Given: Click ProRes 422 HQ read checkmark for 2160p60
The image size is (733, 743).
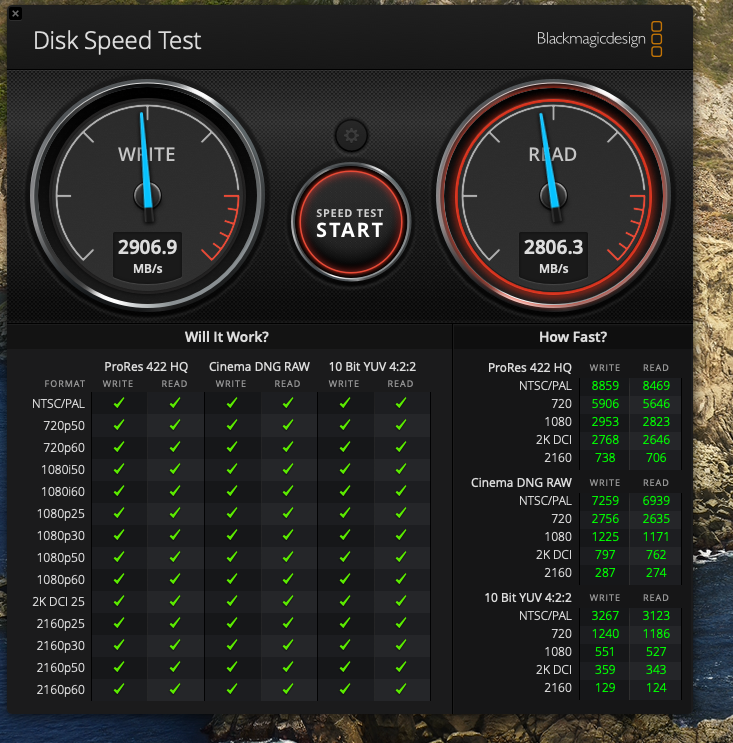Looking at the screenshot, I should point(175,689).
